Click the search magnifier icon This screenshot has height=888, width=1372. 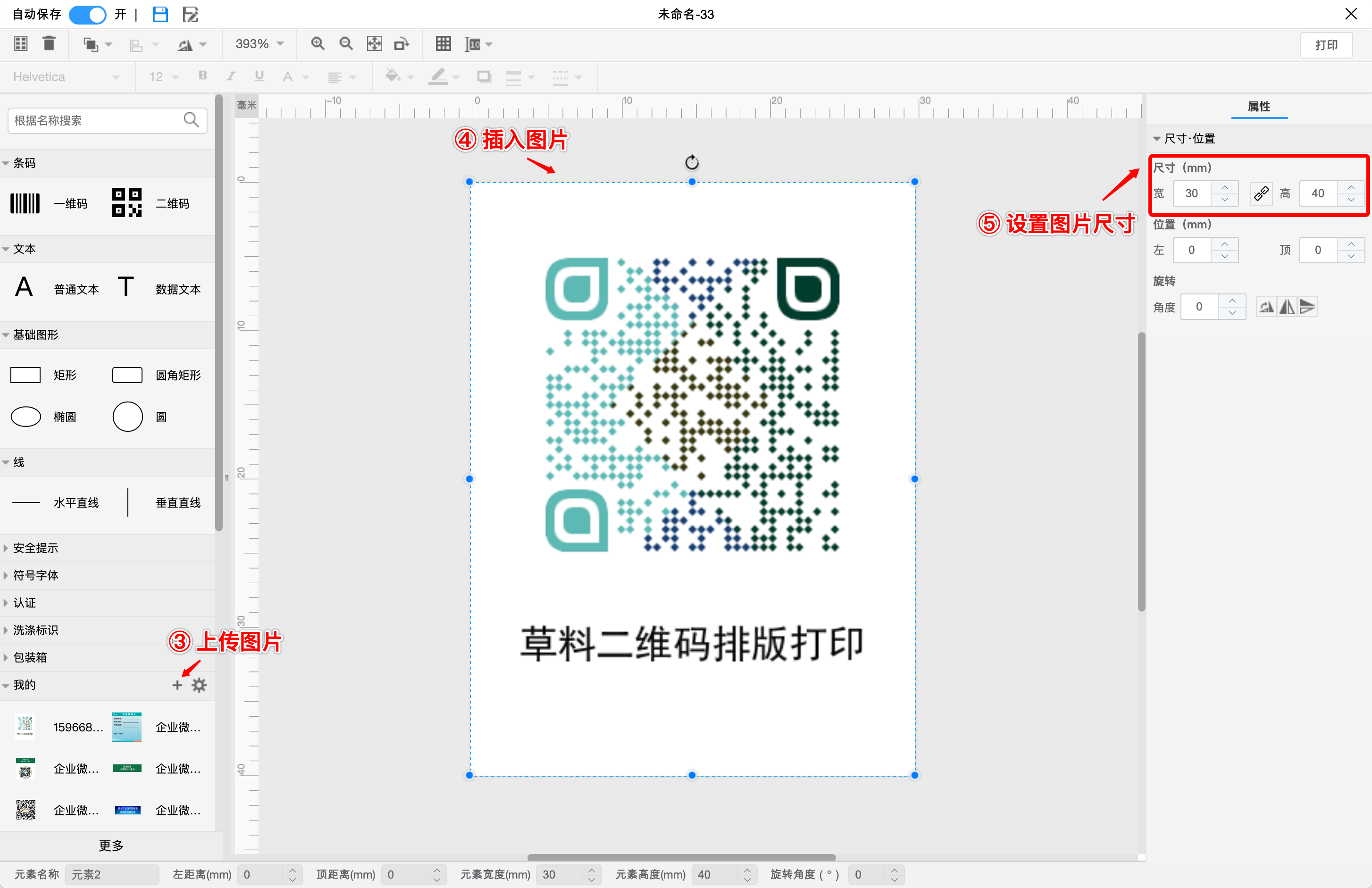(191, 120)
